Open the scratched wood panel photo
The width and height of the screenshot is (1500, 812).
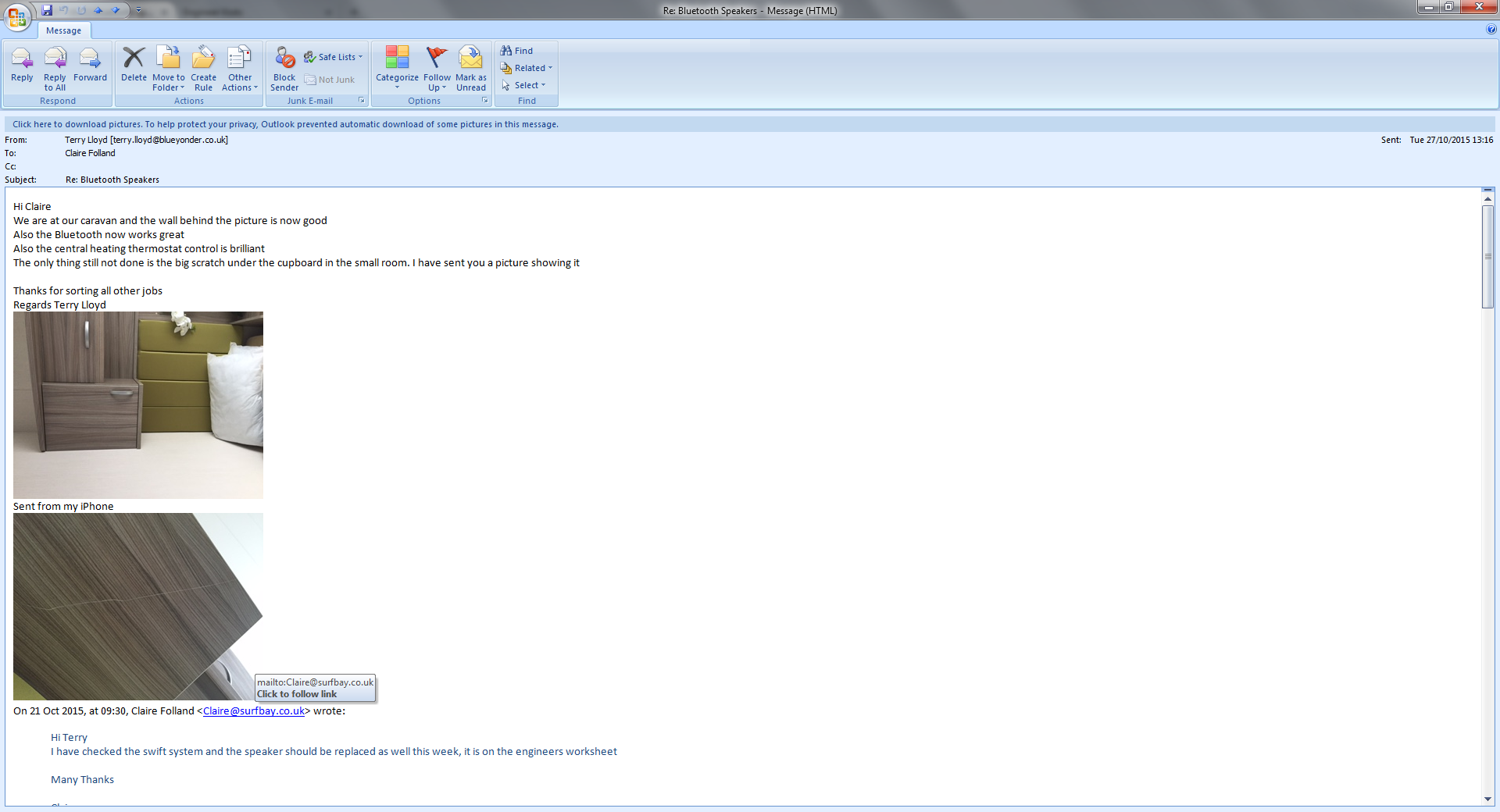[x=138, y=607]
